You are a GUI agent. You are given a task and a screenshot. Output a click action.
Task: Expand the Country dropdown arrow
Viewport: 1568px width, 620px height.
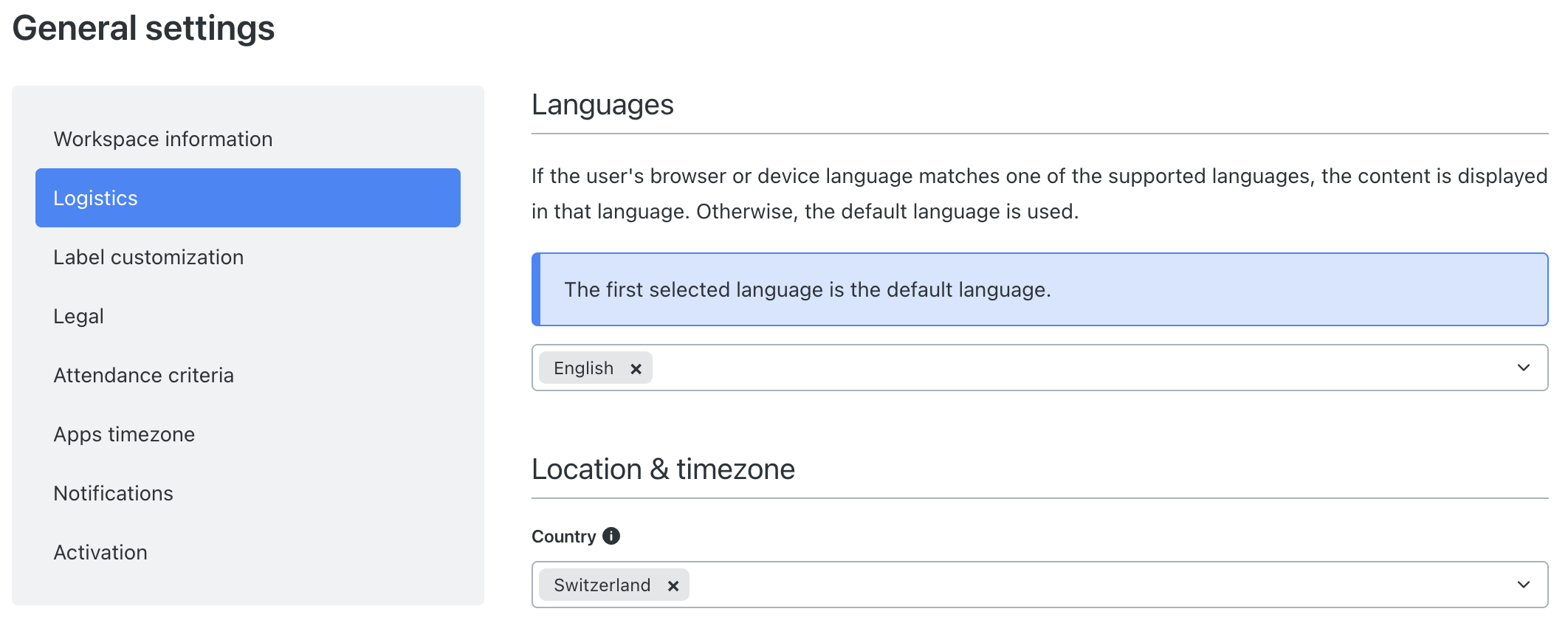[1523, 585]
